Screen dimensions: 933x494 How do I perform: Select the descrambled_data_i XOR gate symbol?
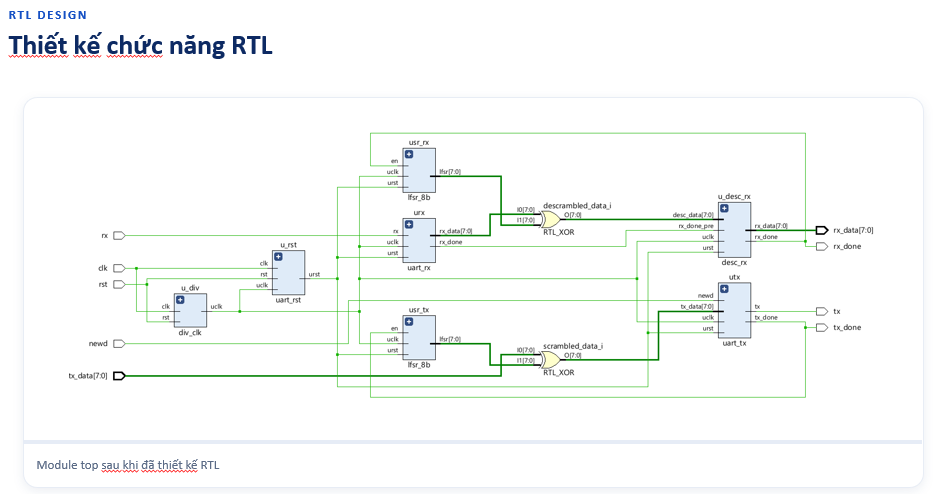[x=548, y=219]
